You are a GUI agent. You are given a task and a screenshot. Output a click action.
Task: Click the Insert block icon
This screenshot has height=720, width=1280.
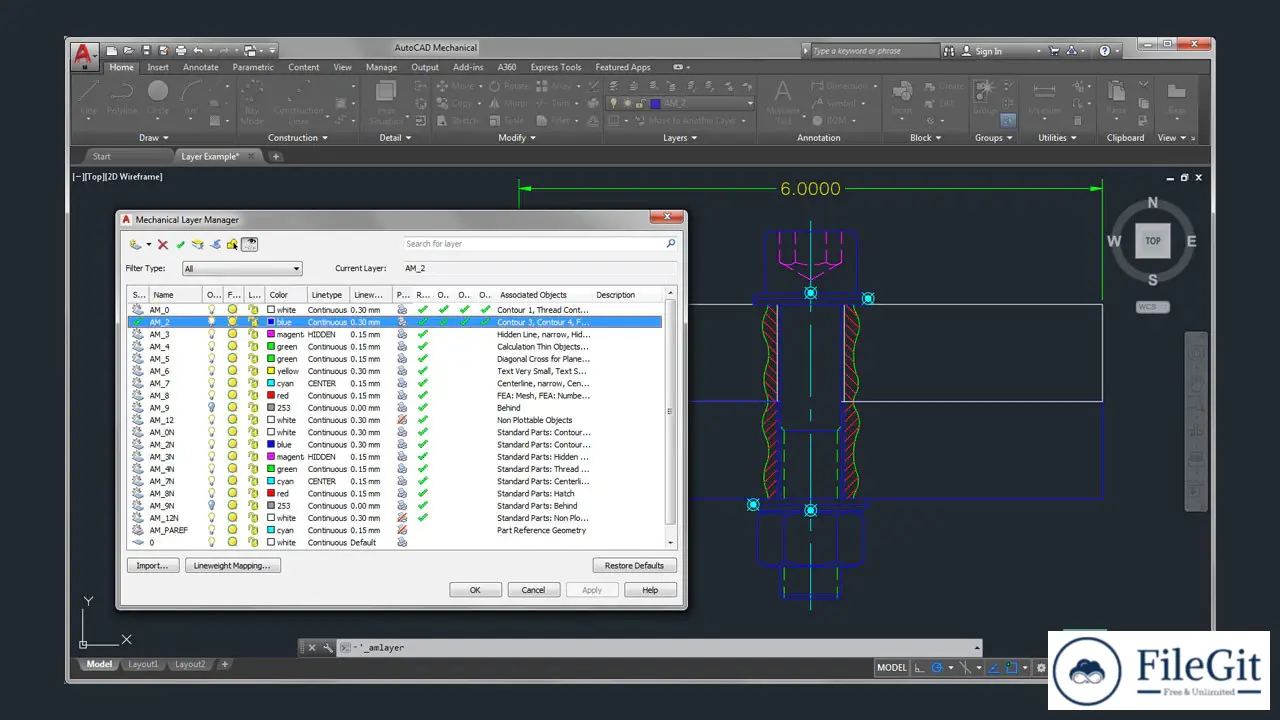coord(901,98)
